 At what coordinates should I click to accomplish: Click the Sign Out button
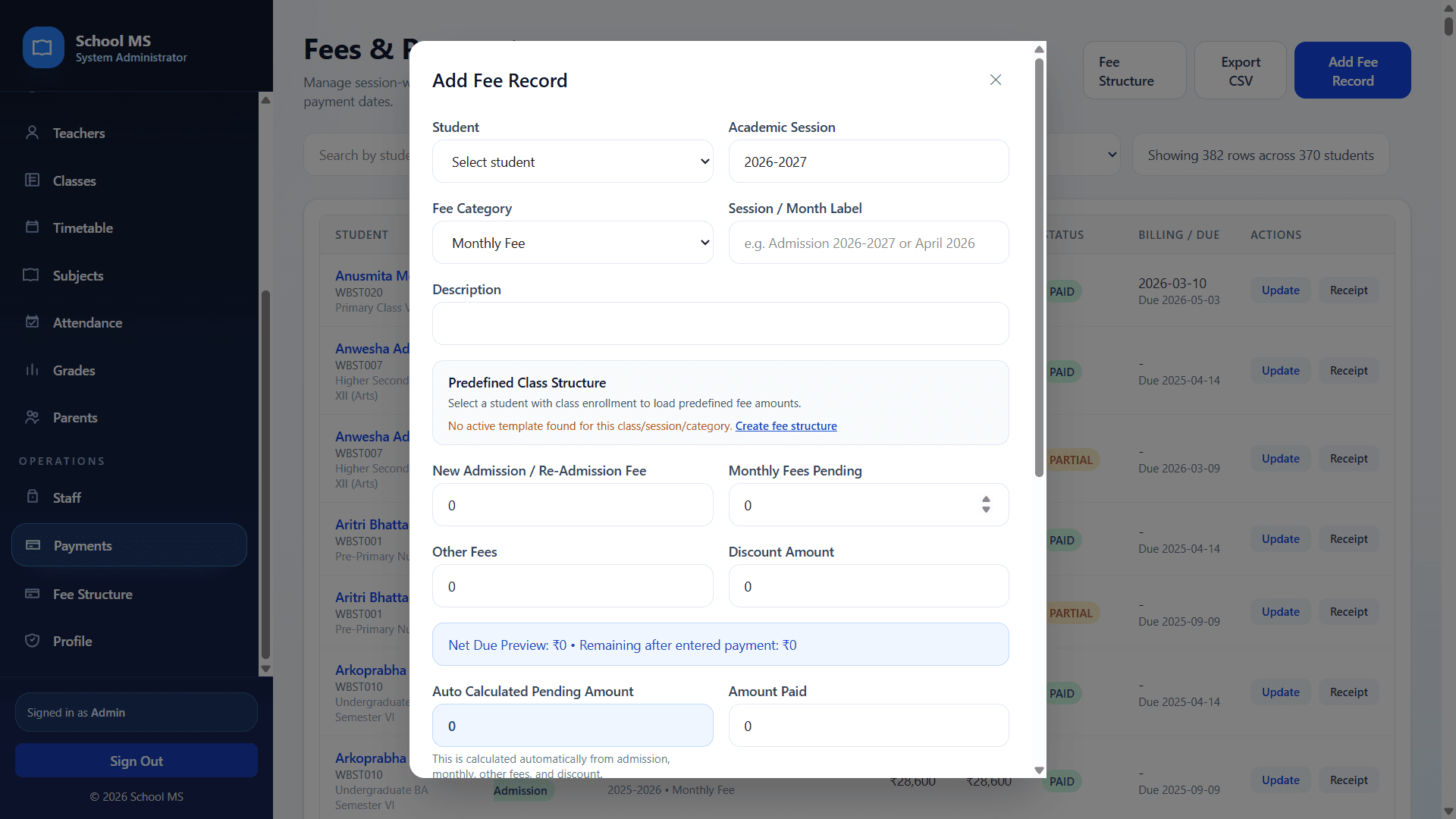click(x=136, y=761)
